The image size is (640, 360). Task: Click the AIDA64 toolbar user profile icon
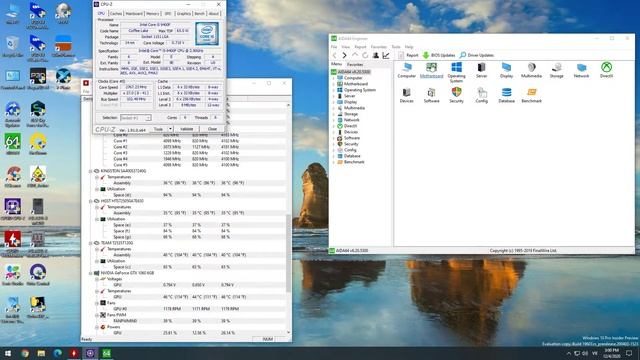[376, 55]
